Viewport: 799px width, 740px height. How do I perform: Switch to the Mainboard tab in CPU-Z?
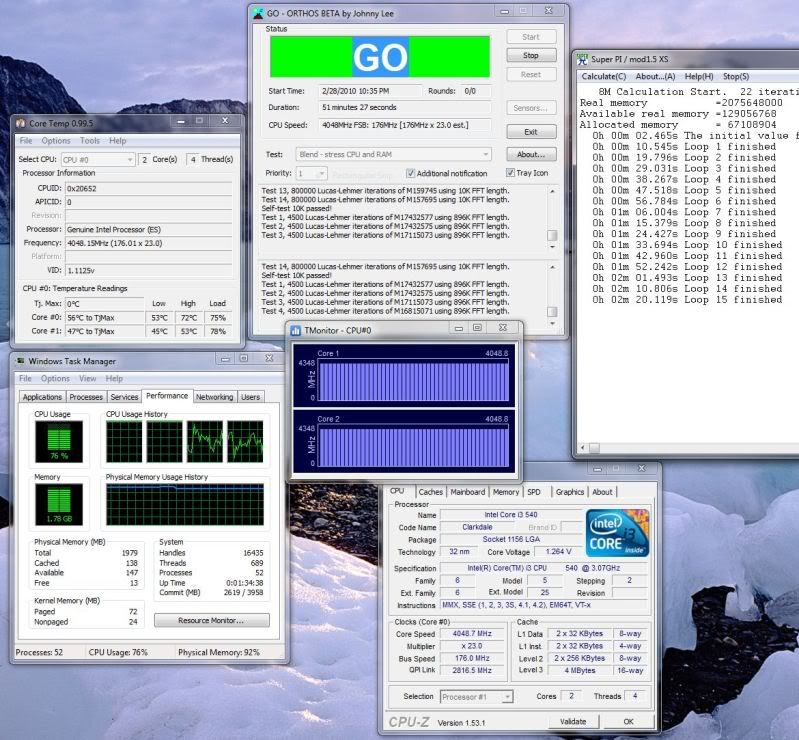pyautogui.click(x=467, y=492)
